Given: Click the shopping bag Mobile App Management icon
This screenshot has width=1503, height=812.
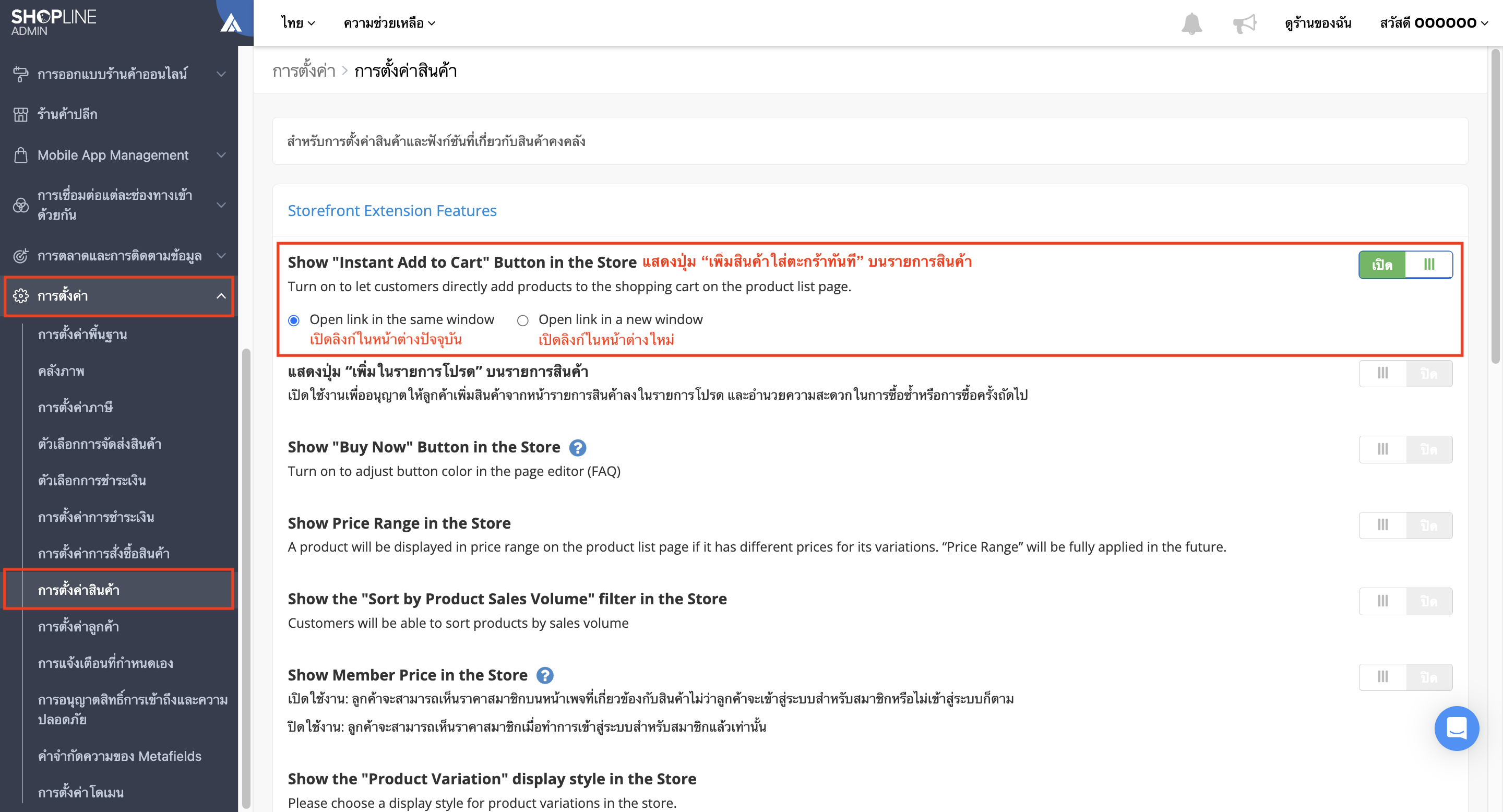Looking at the screenshot, I should click(20, 155).
